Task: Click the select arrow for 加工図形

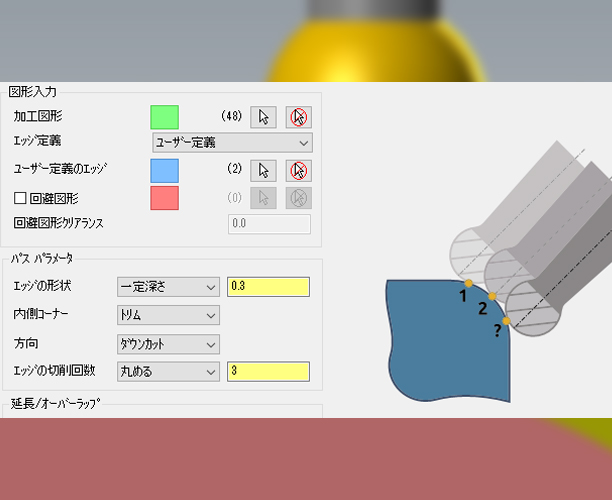Action: click(x=263, y=116)
